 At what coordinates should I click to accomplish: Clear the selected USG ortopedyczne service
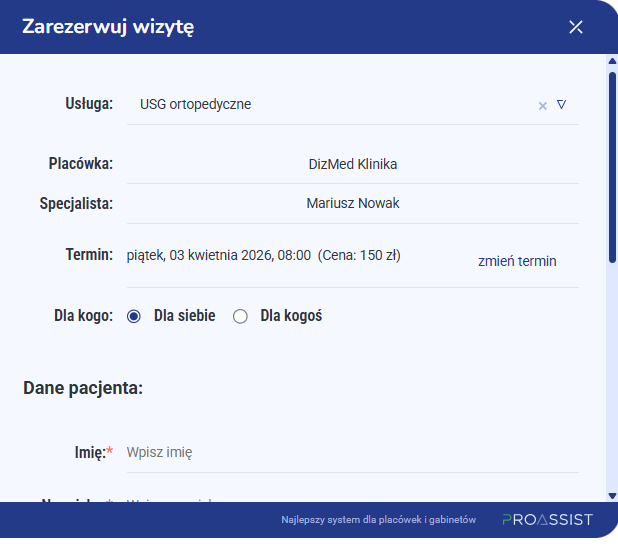[x=543, y=105]
